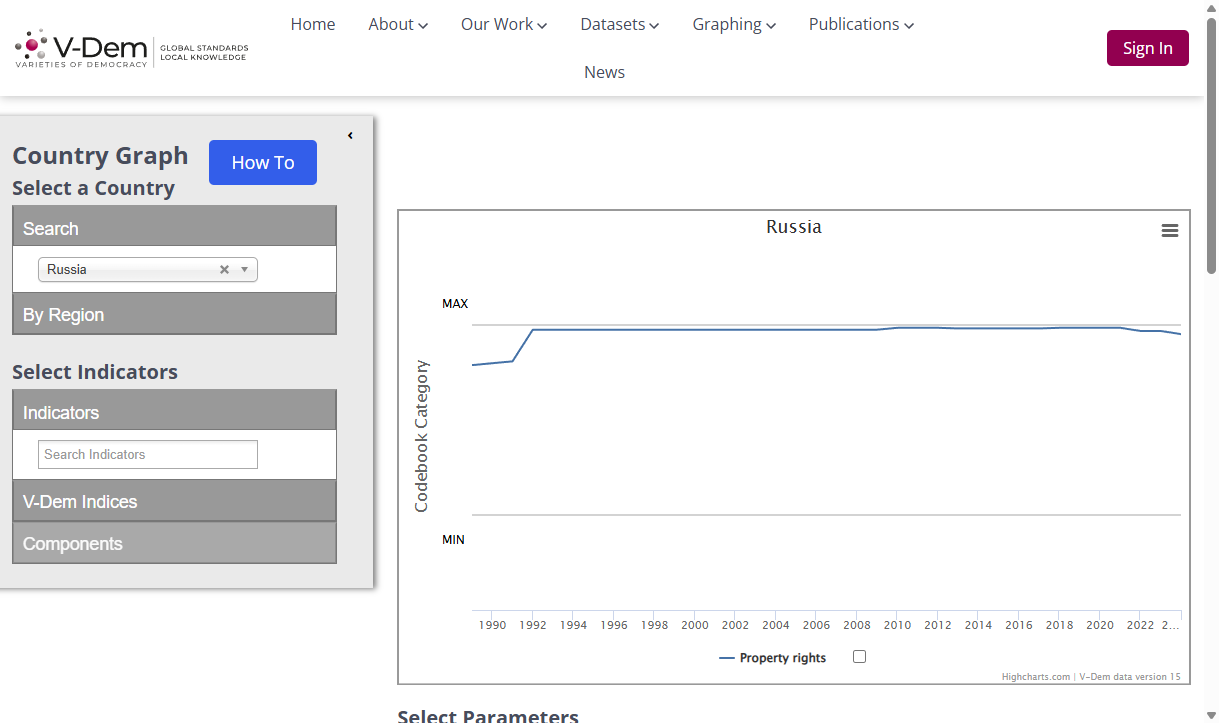This screenshot has width=1219, height=723.
Task: Click the V-Dem logo
Action: 131,48
